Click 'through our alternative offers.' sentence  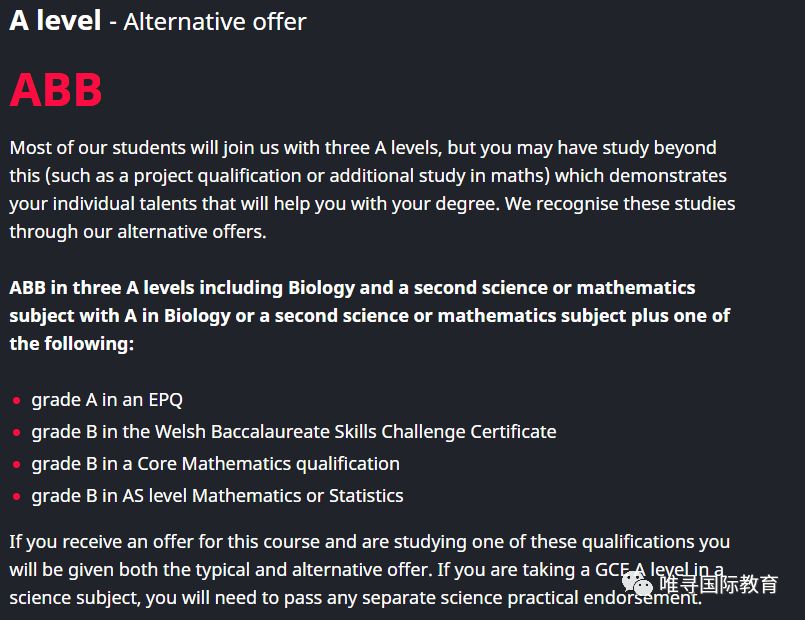click(138, 232)
